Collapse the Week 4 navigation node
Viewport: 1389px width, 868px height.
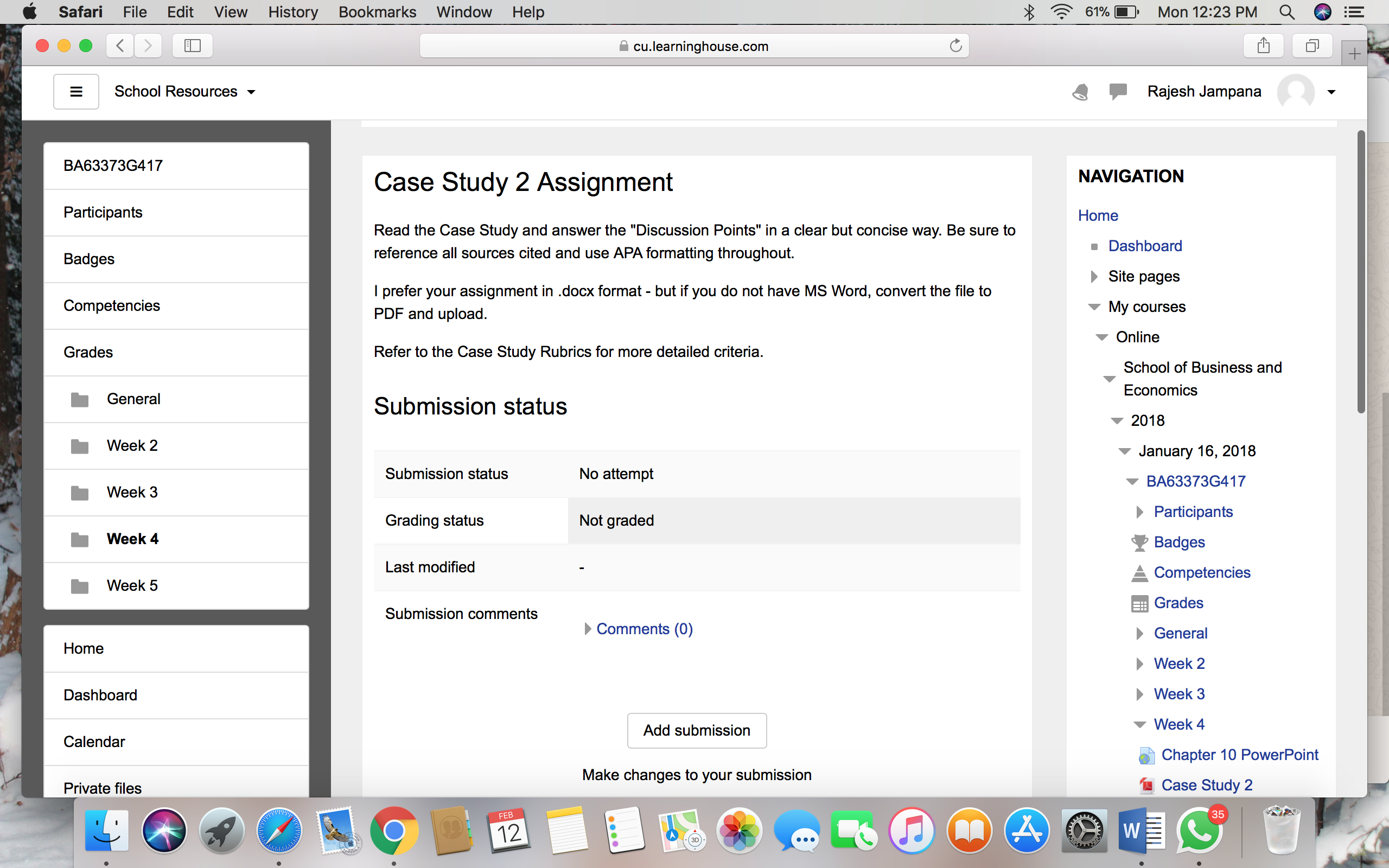1139,725
